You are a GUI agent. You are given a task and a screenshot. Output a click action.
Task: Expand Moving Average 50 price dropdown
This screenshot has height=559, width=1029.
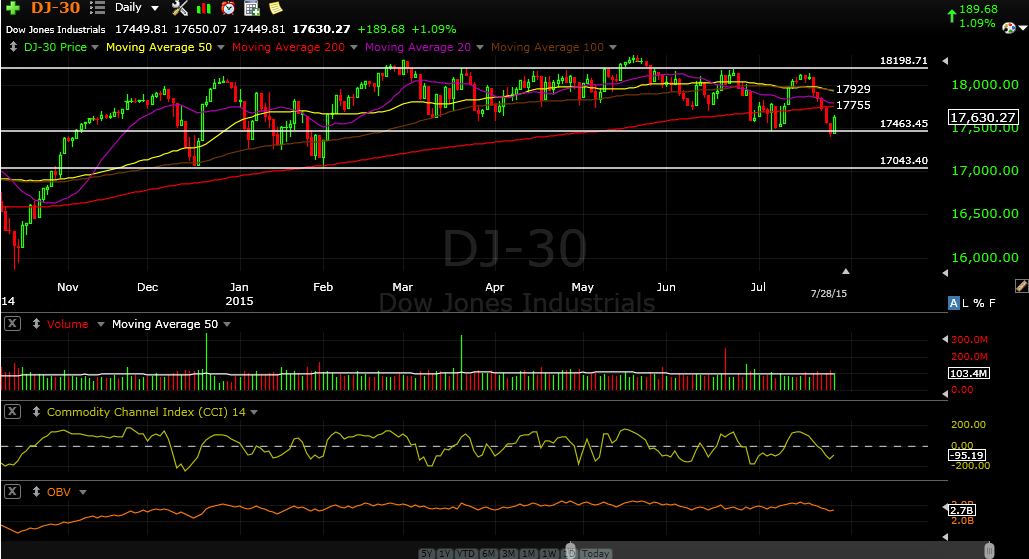220,47
